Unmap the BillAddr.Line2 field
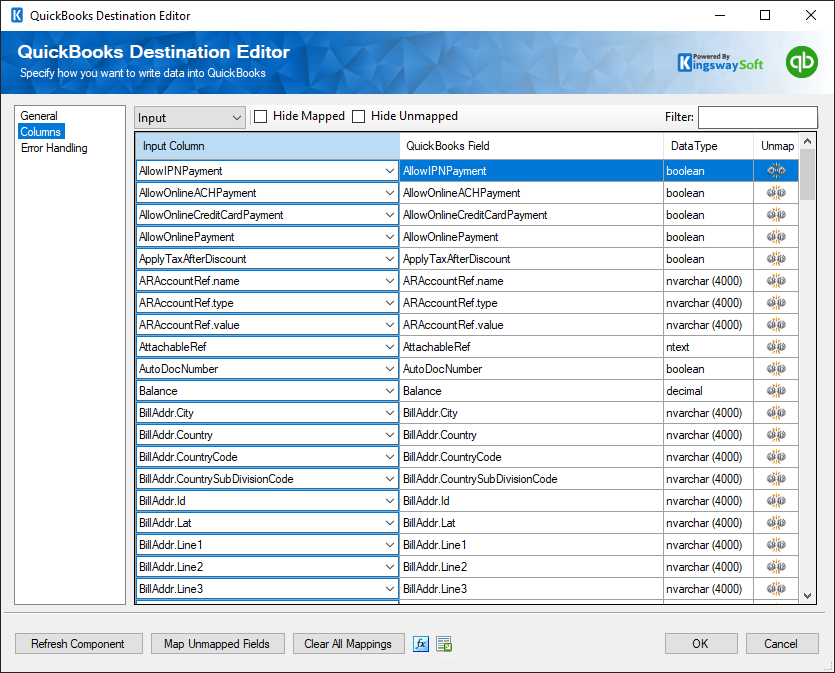 pyautogui.click(x=776, y=567)
